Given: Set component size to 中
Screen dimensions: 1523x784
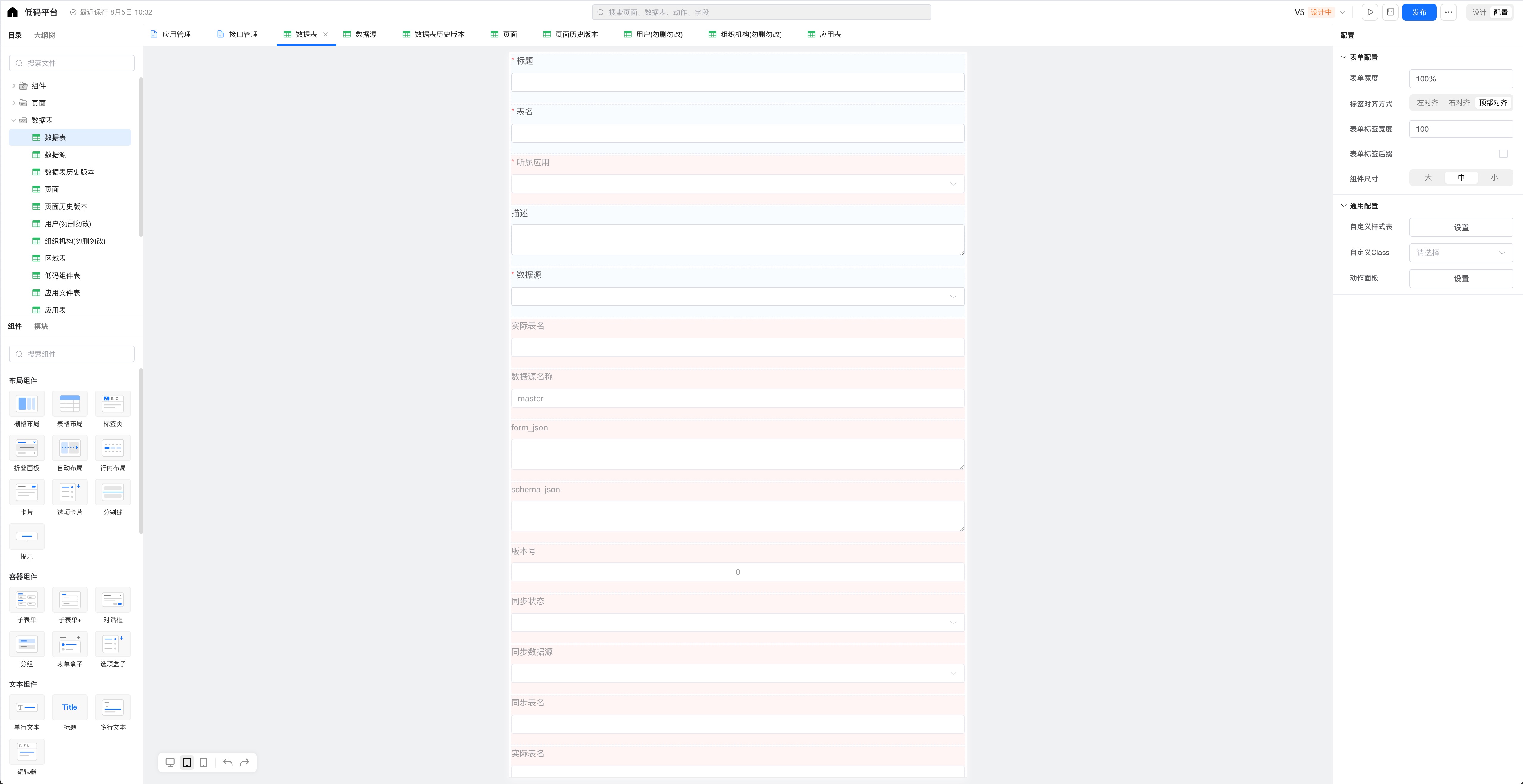Looking at the screenshot, I should coord(1461,178).
